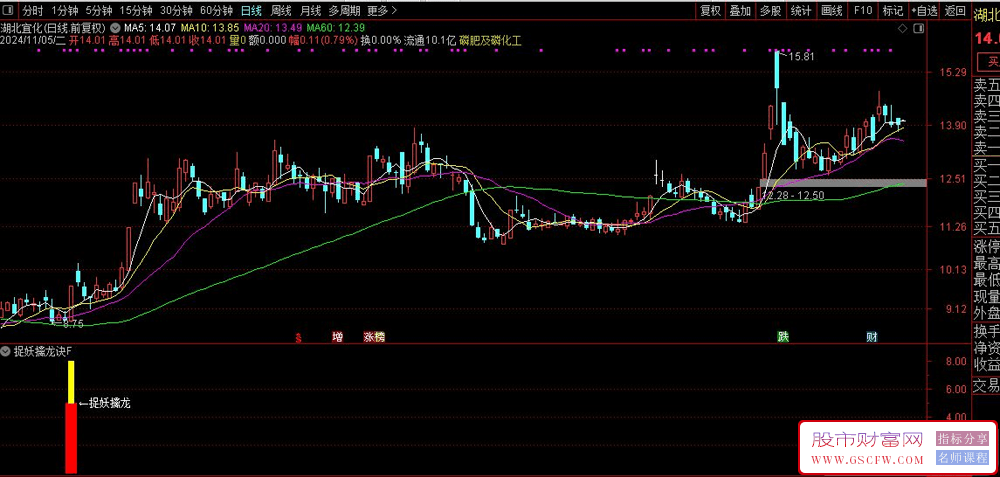Switch to the 60分钟 period tab

(x=216, y=10)
